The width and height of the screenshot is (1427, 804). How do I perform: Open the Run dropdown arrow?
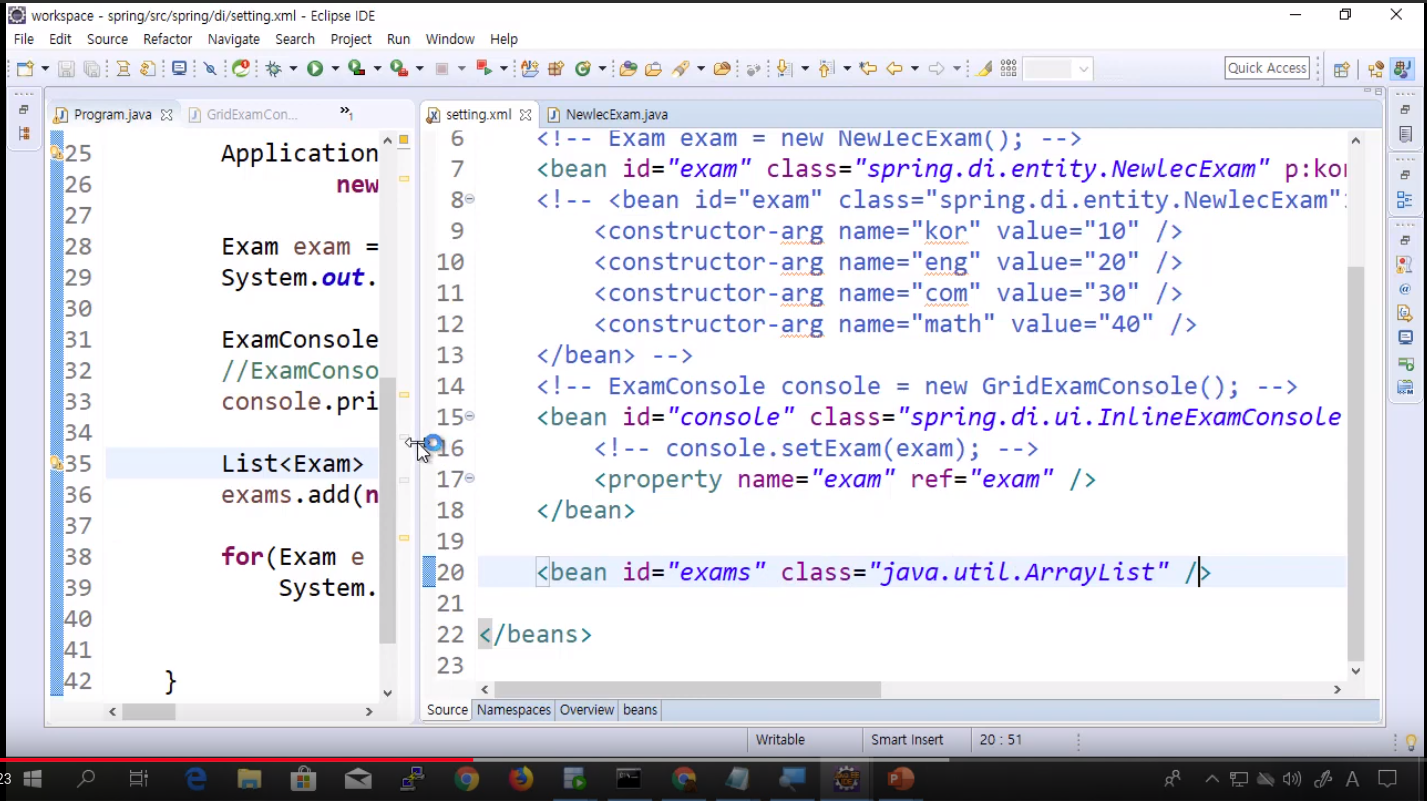(x=335, y=69)
